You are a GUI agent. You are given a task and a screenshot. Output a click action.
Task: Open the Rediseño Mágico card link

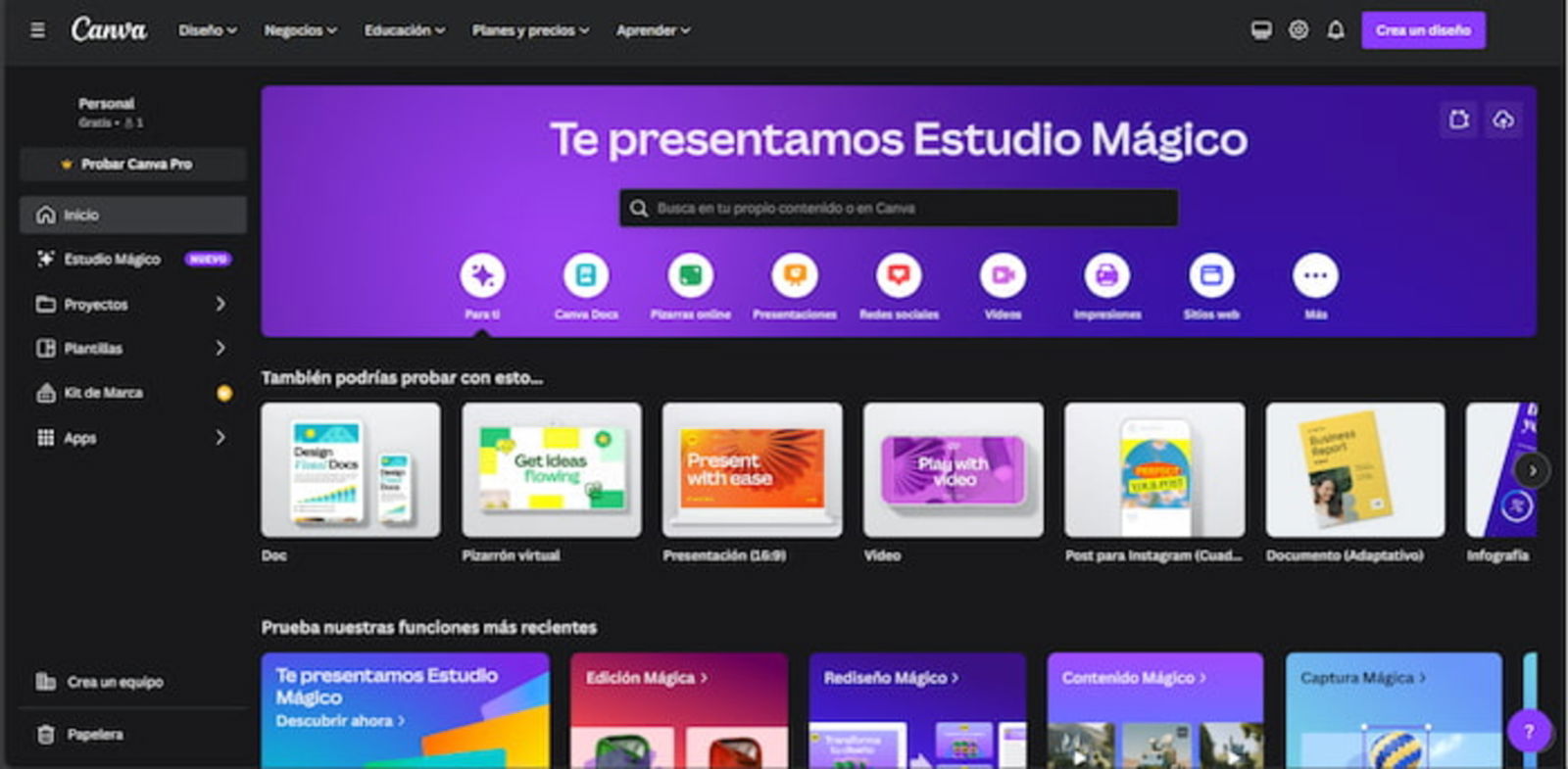tap(891, 678)
